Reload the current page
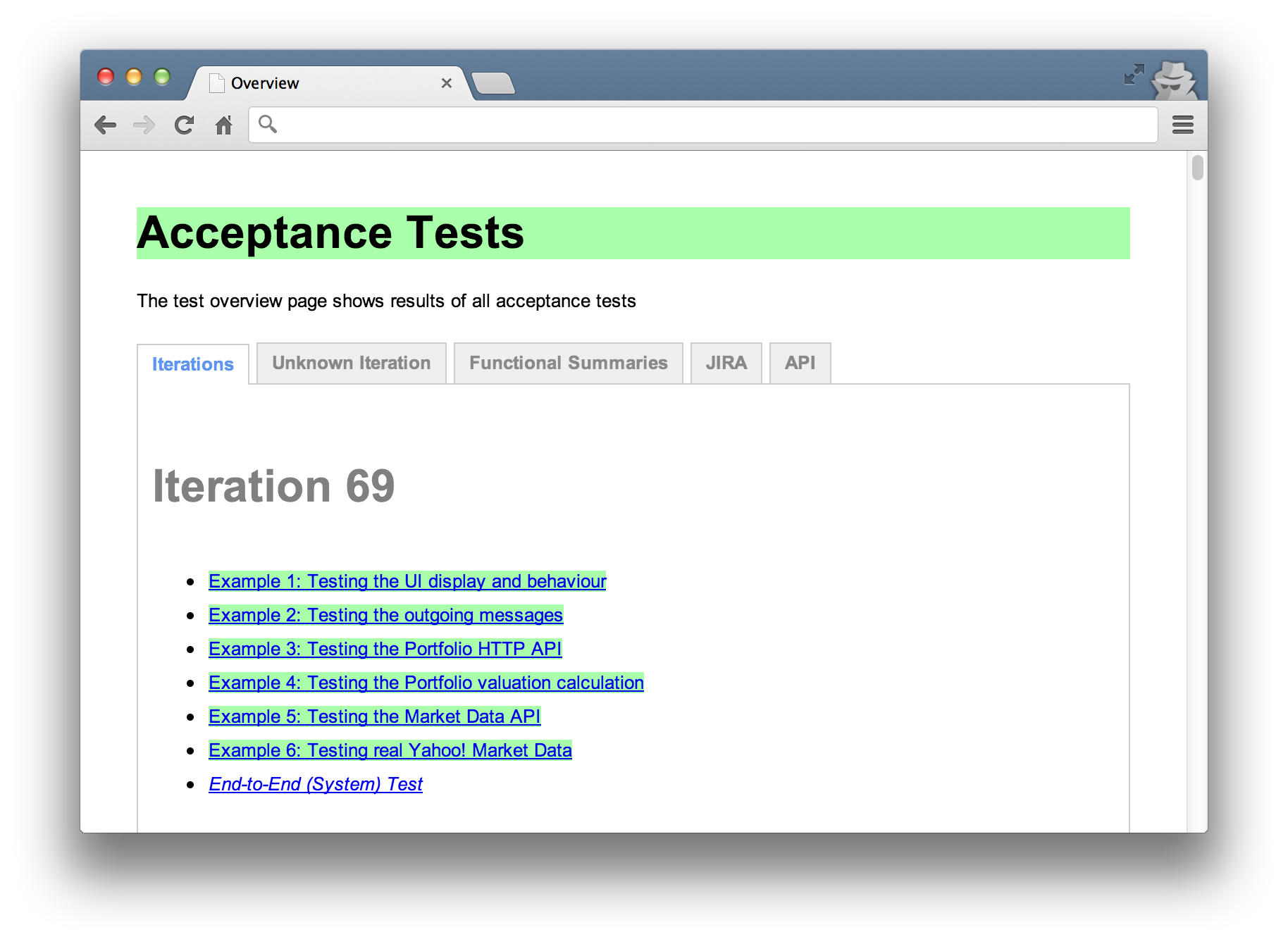The width and height of the screenshot is (1288, 944). coord(184,125)
